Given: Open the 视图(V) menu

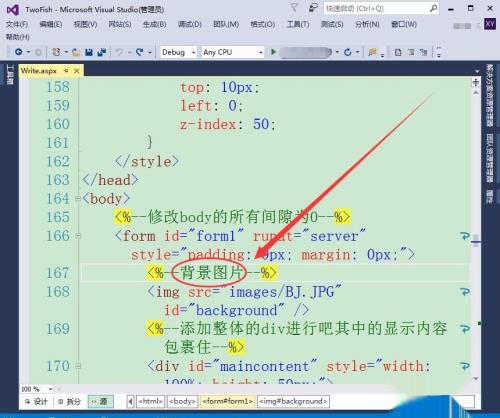Looking at the screenshot, I should 85,24.
